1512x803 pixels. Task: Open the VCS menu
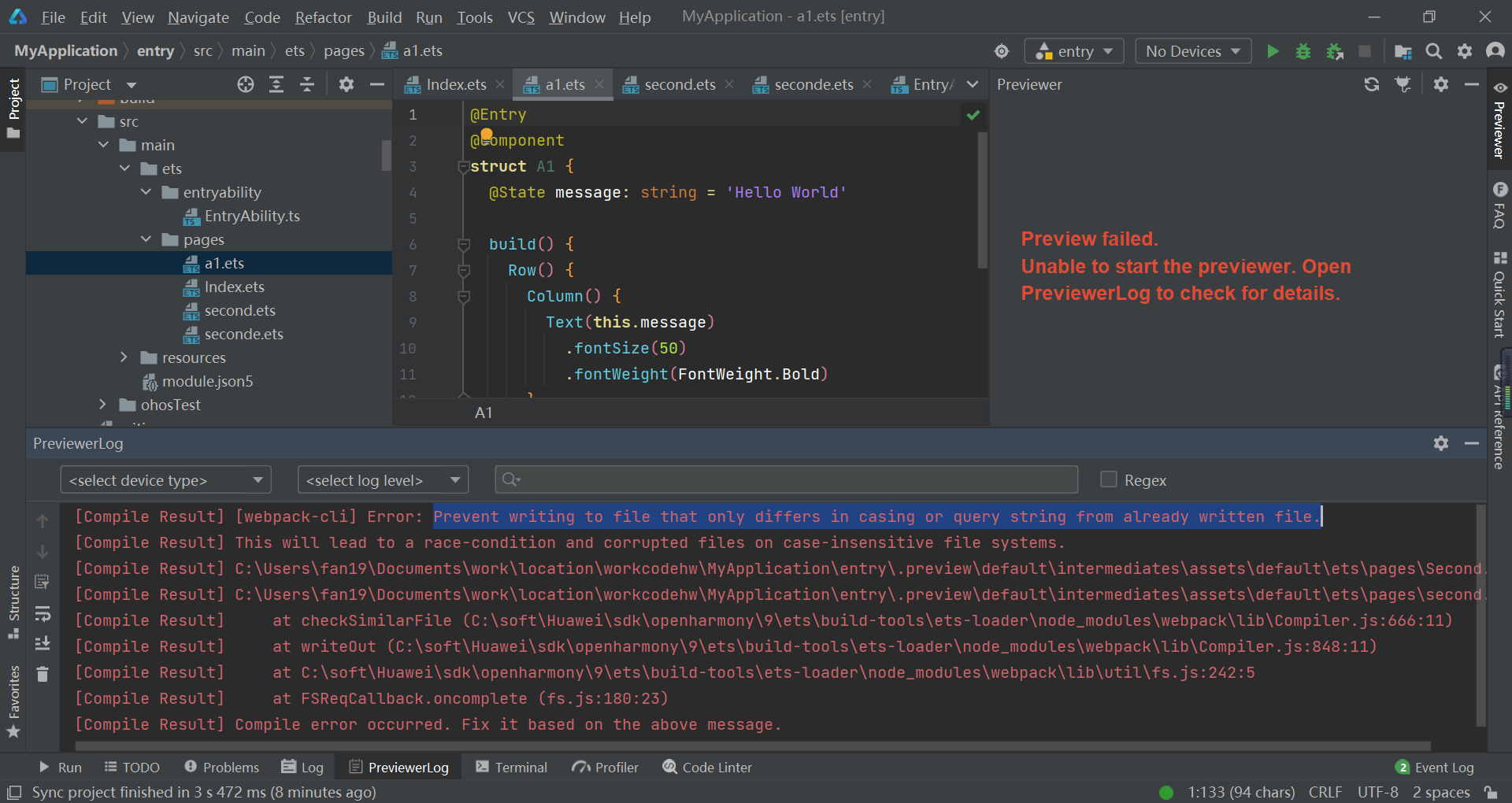[x=521, y=17]
